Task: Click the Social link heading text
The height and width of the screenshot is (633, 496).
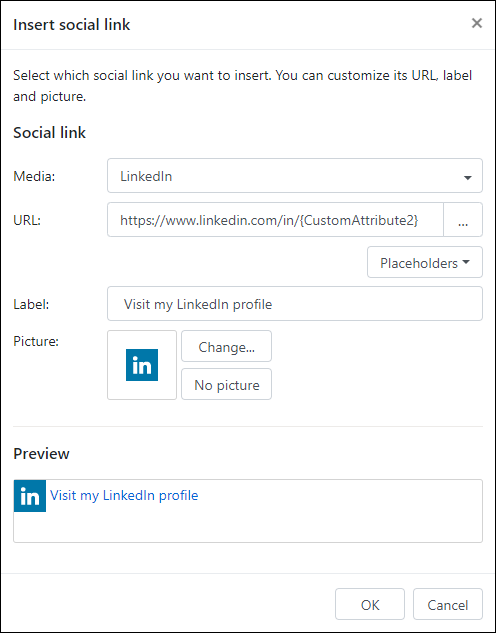Action: click(x=49, y=132)
